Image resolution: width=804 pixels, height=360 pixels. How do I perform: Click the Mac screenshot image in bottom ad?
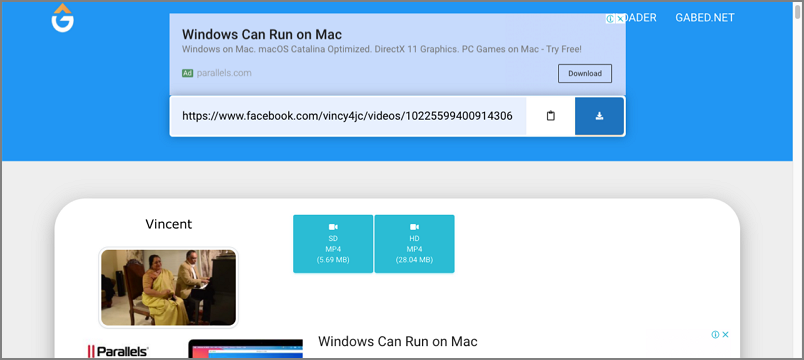click(x=245, y=349)
